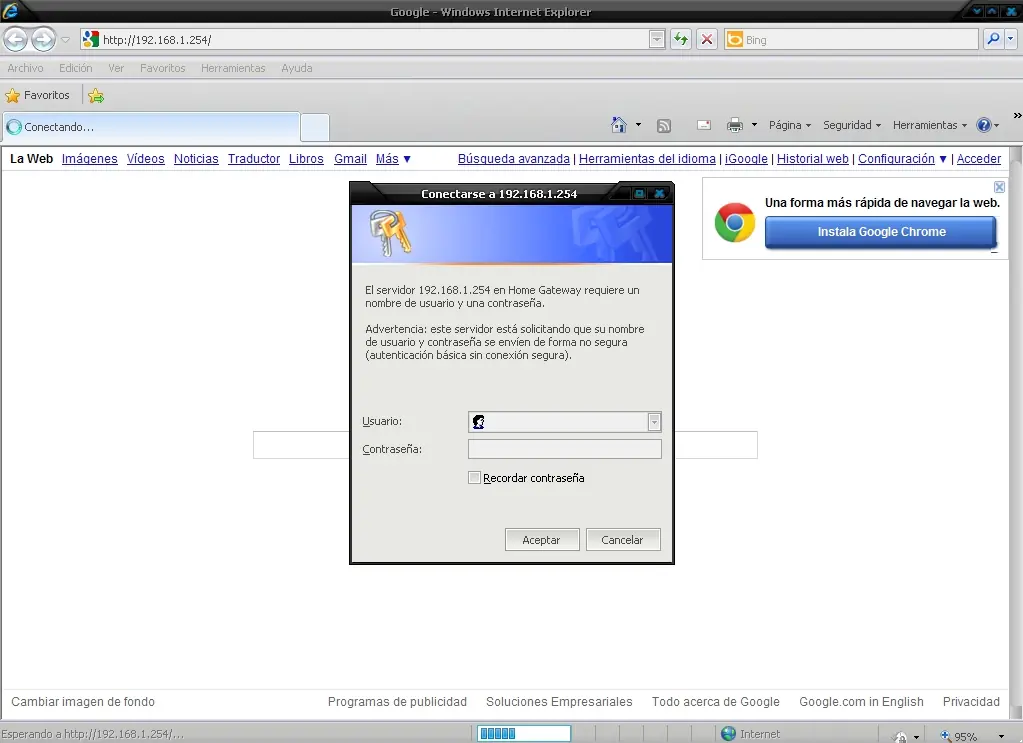The image size is (1023, 743).
Task: Open the Vídeos link
Action: point(145,159)
